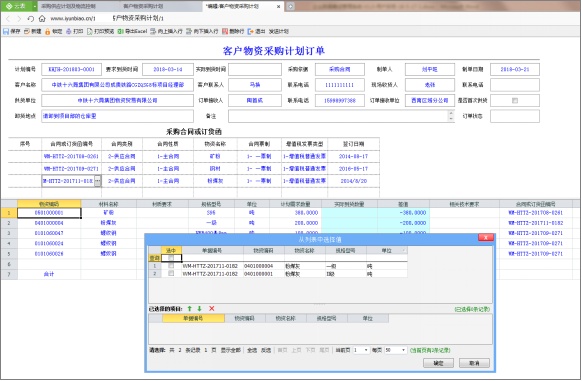Click the 确定 button in dialog
Viewport: 582px width, 381px height.
click(x=438, y=363)
